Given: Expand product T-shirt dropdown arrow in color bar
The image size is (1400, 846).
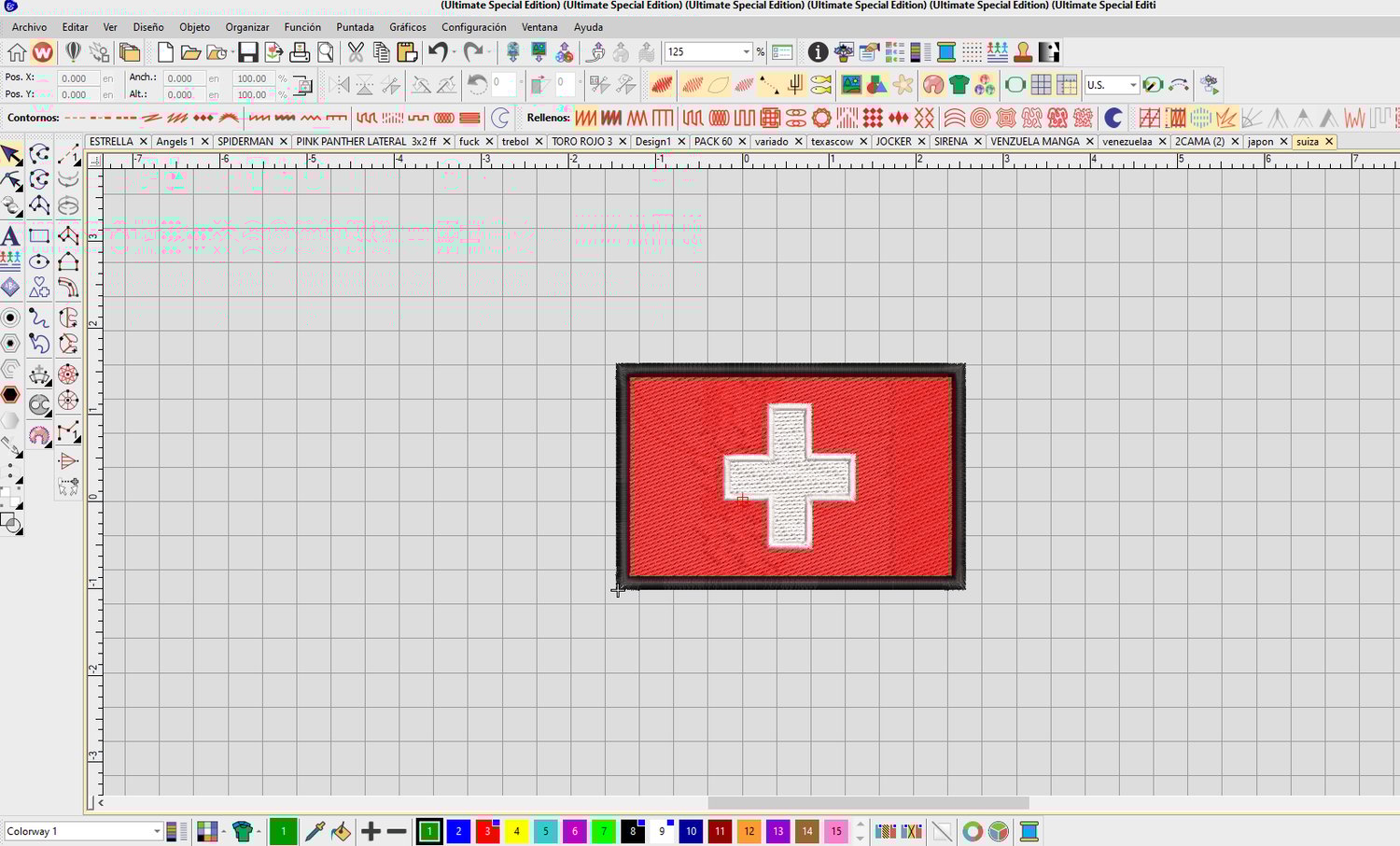Looking at the screenshot, I should (x=259, y=831).
